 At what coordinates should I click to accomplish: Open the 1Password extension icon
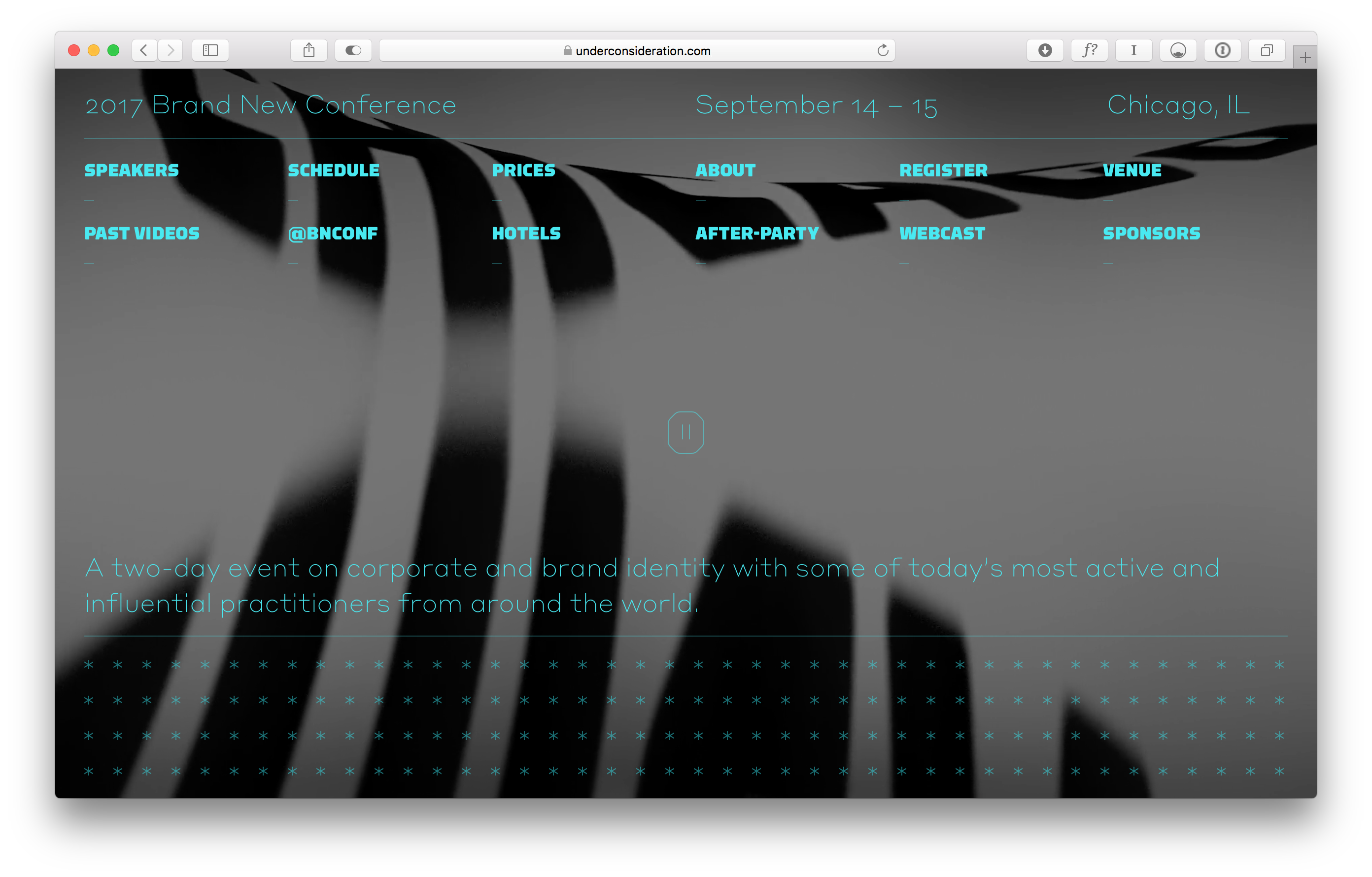[x=1222, y=51]
